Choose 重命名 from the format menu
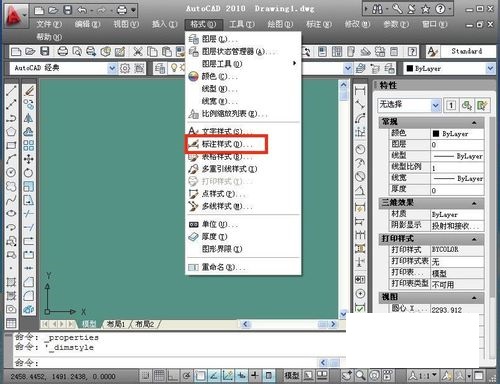Screen dimensions: 500x384 [243, 267]
